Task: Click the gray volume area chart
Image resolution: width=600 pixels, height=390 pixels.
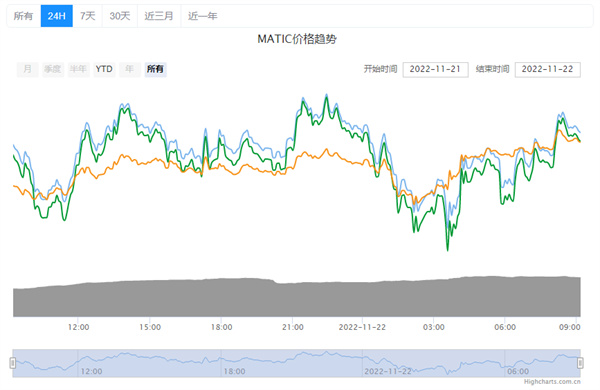Action: (x=297, y=299)
